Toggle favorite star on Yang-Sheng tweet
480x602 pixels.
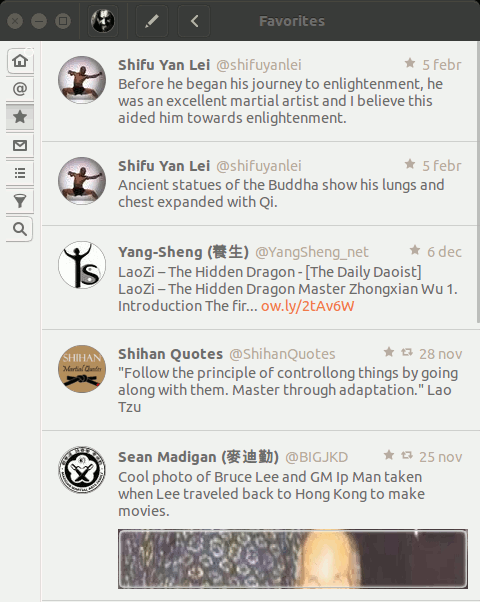click(415, 250)
